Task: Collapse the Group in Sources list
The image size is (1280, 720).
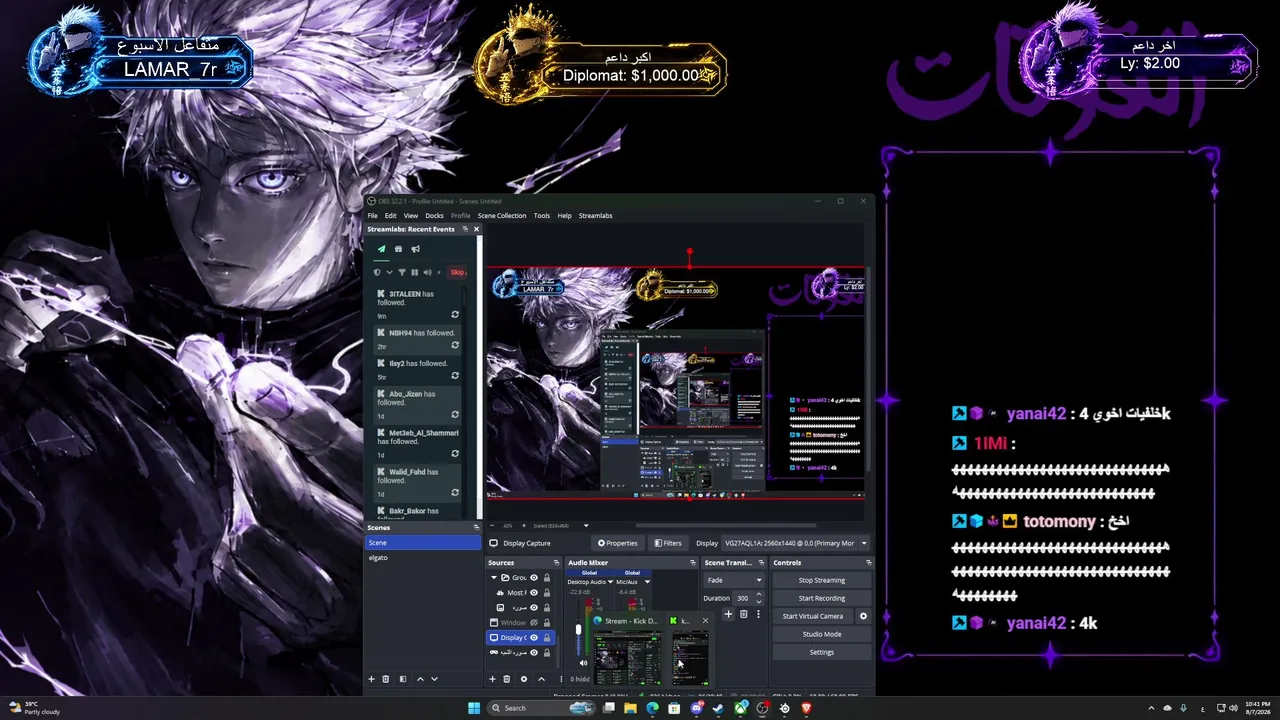Action: [493, 578]
